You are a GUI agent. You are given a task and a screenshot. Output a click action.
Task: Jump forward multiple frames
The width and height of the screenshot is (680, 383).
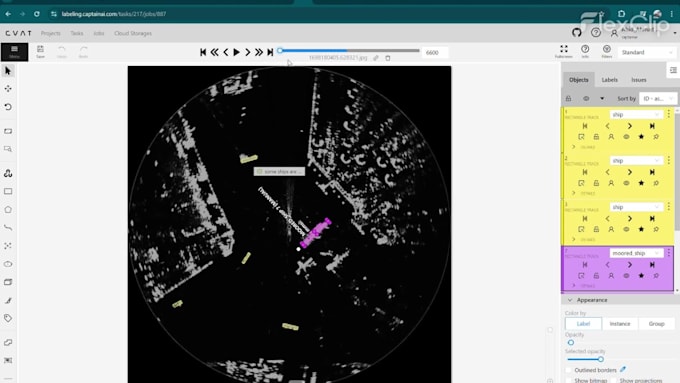click(x=259, y=52)
